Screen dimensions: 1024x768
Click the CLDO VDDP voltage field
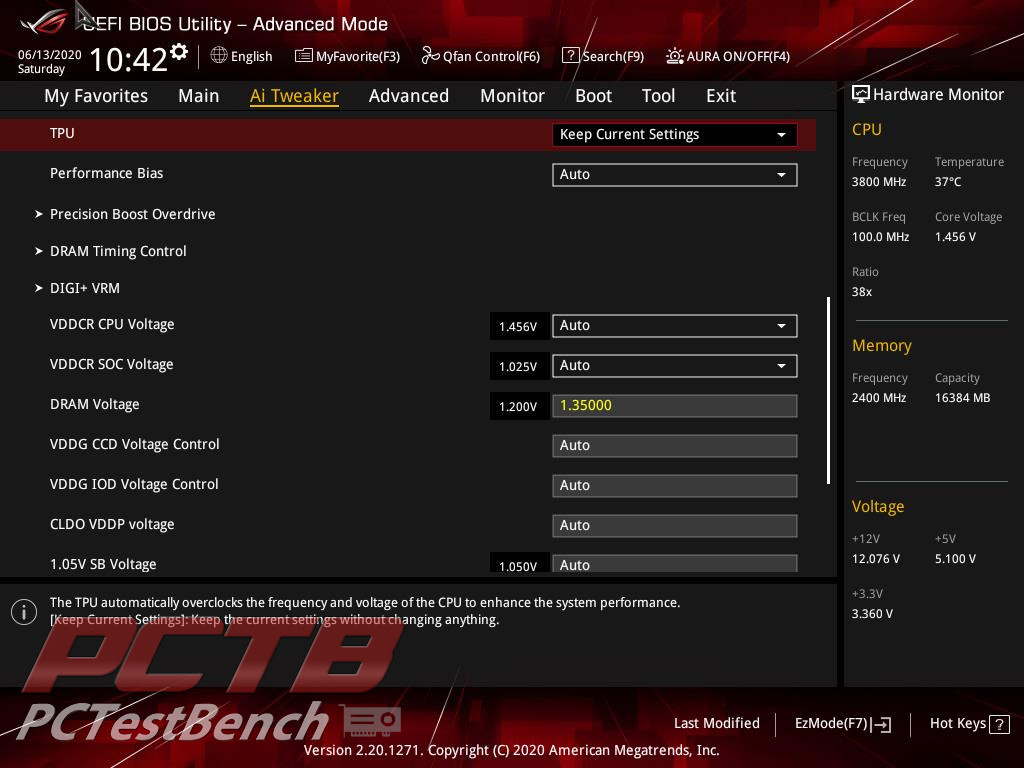click(x=675, y=525)
